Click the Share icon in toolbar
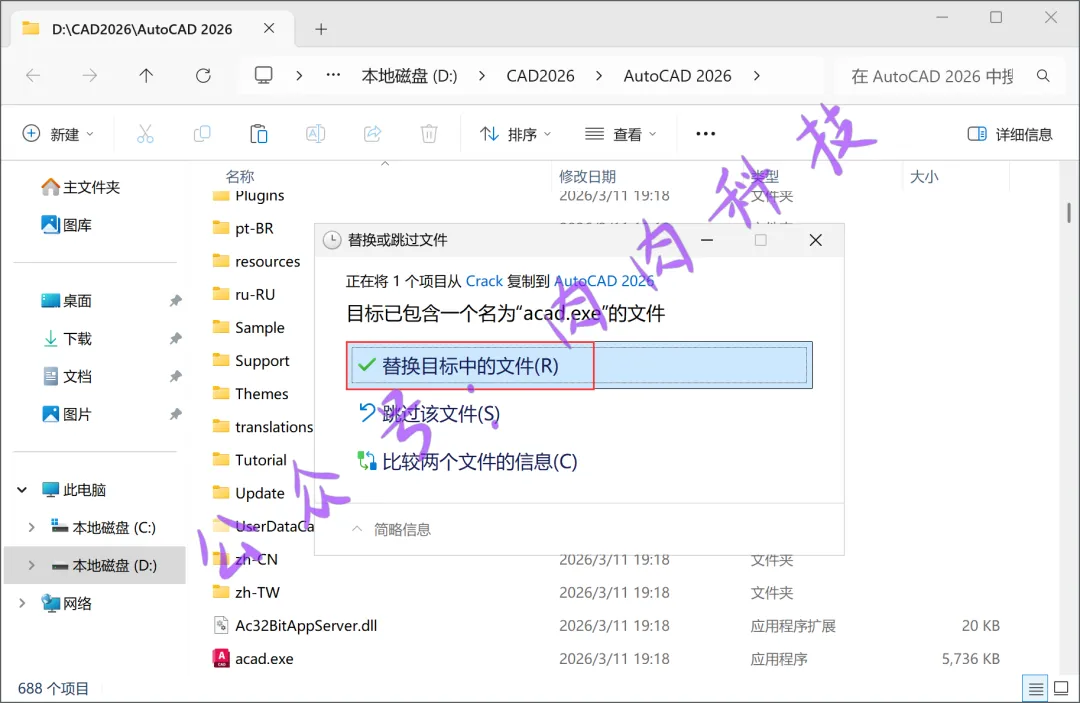The height and width of the screenshot is (703, 1080). coord(373,134)
